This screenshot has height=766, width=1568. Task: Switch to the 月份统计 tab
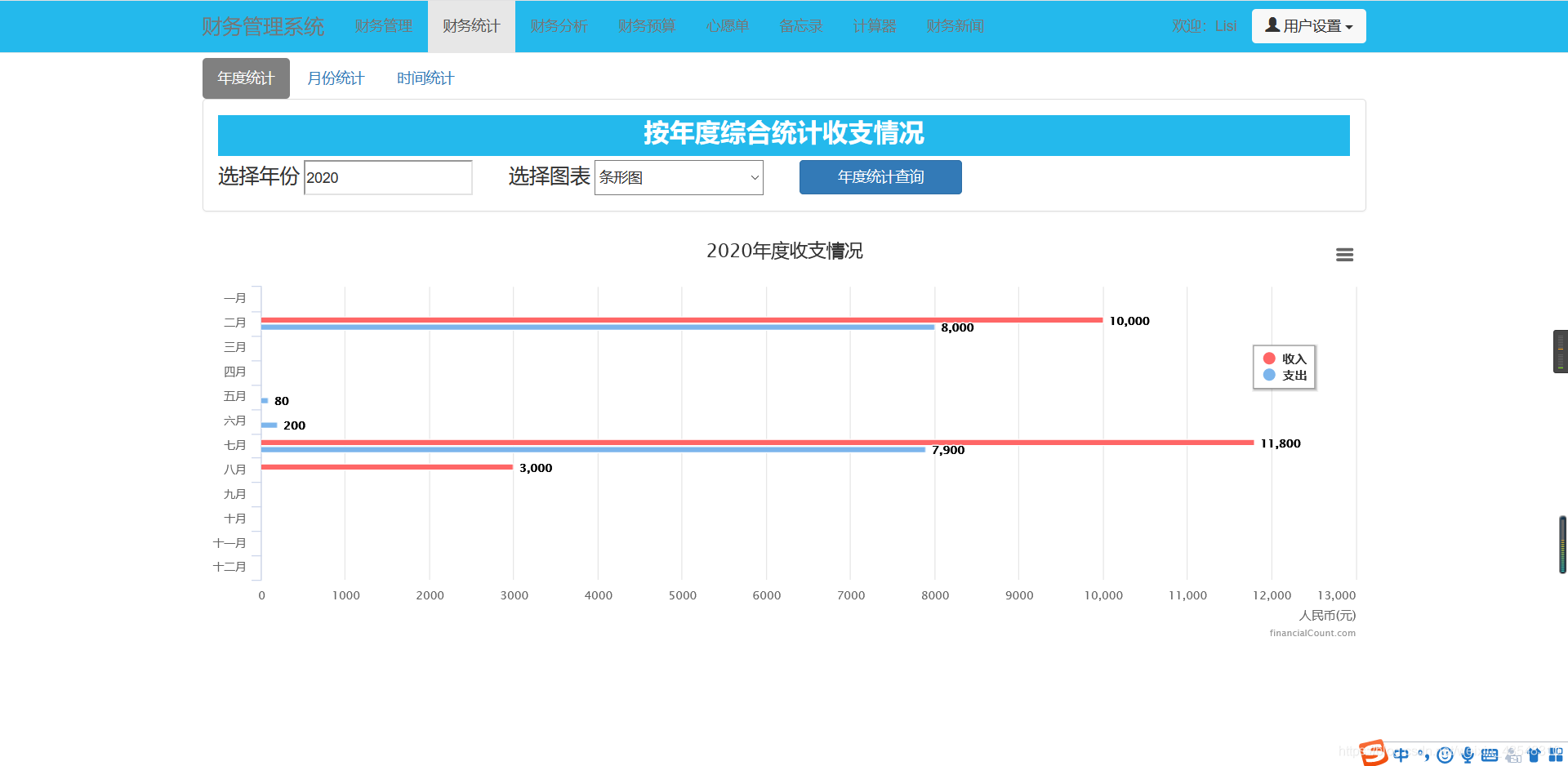point(336,78)
